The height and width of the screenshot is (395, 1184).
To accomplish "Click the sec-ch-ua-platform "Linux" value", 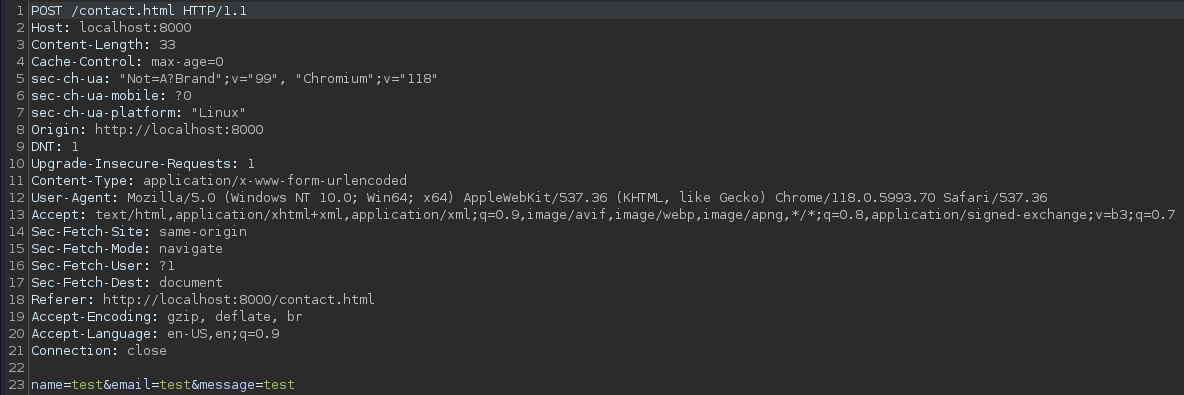I will tap(219, 113).
